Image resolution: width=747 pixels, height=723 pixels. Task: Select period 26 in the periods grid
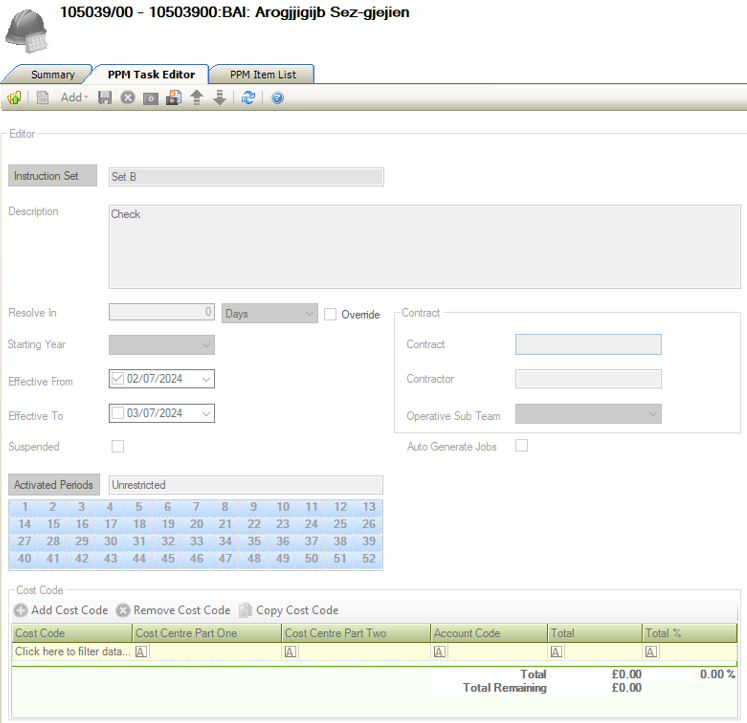pyautogui.click(x=368, y=524)
